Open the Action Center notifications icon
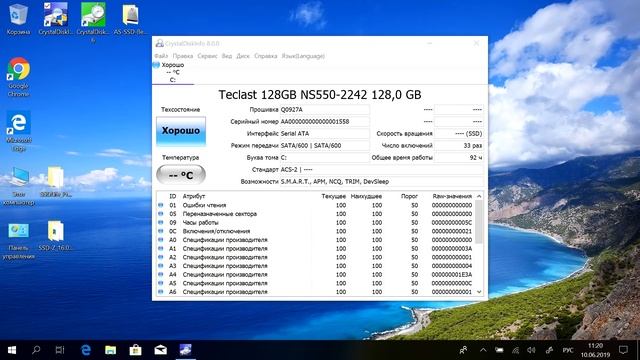Image resolution: width=640 pixels, height=360 pixels. tap(623, 350)
